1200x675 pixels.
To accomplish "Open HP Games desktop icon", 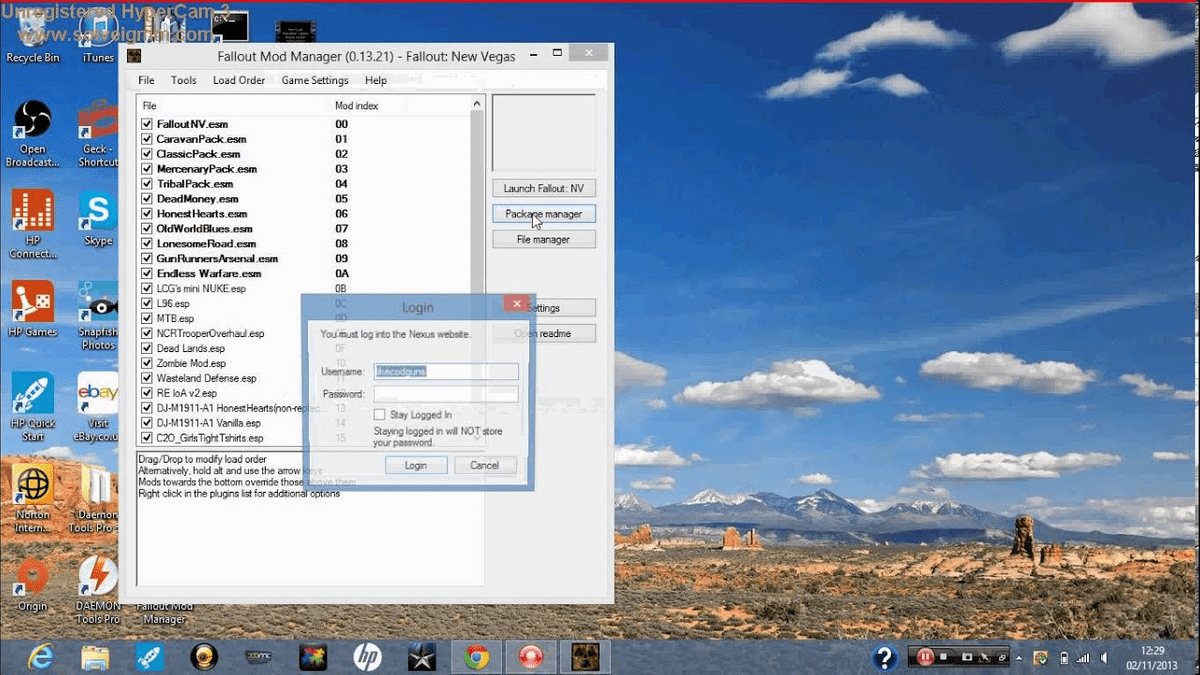I will (x=33, y=309).
